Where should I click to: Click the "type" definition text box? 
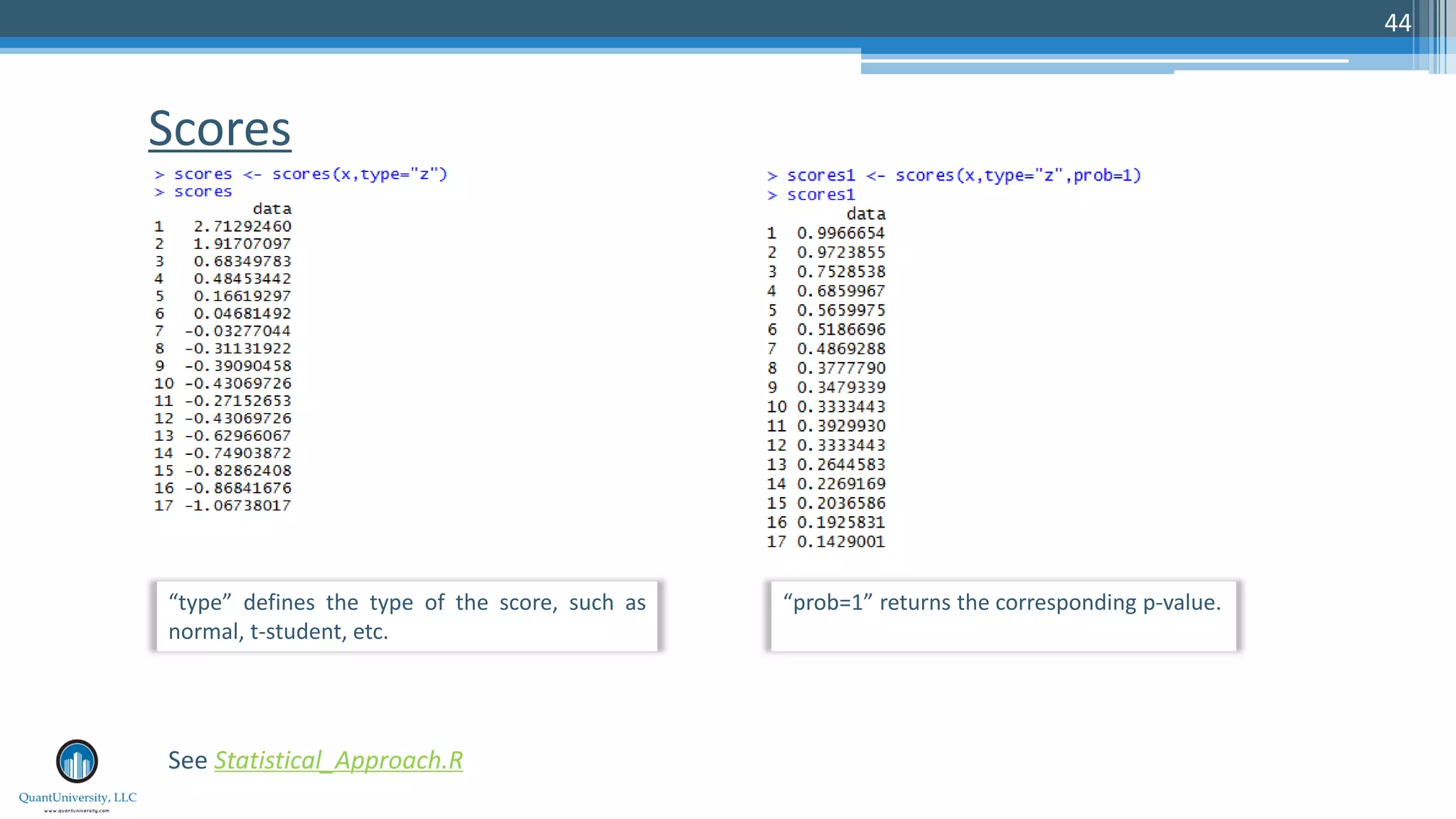coord(407,616)
